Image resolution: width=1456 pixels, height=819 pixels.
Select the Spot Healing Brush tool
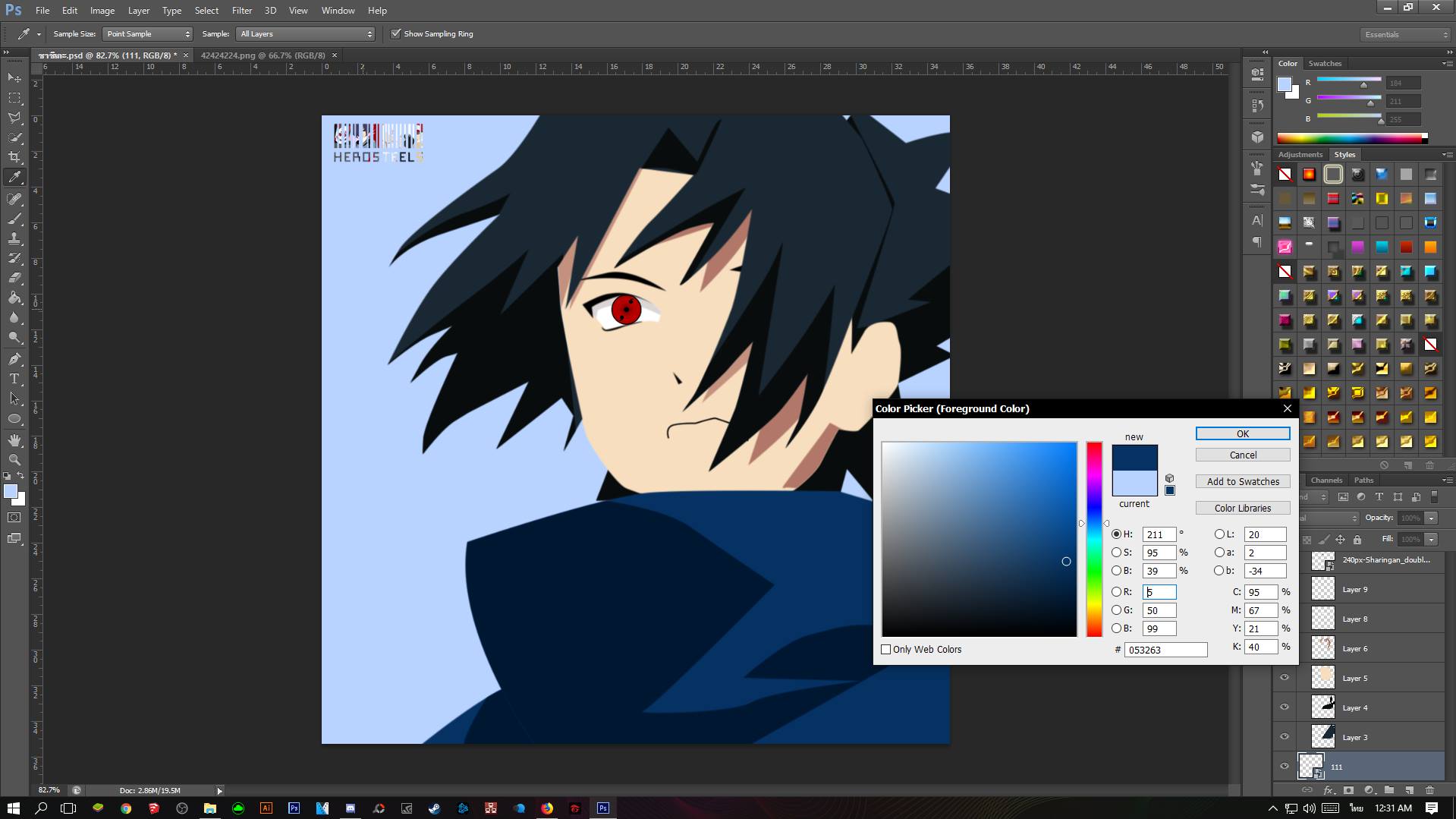tap(14, 199)
